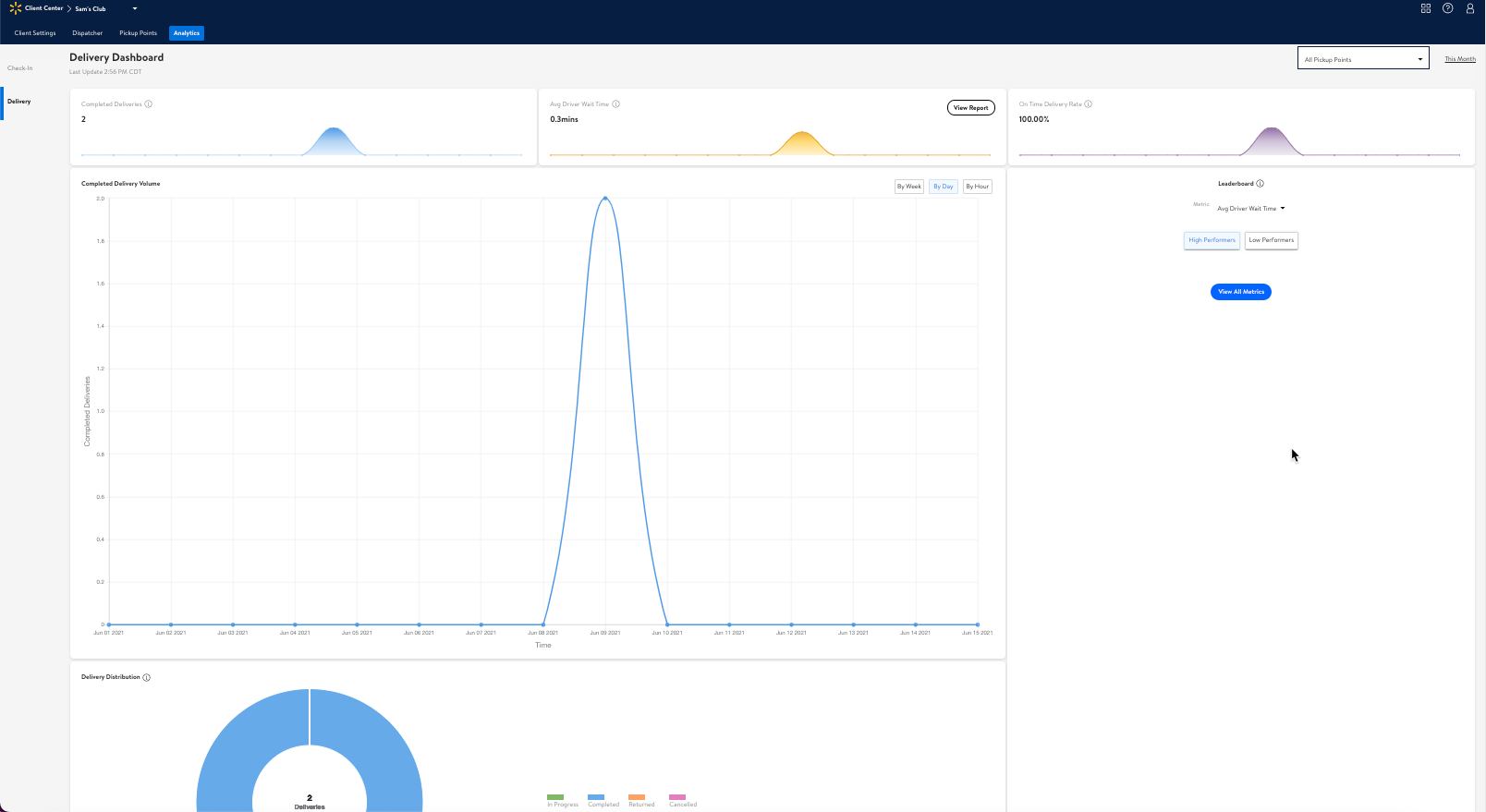
Task: Click the 100.00% value
Action: [1034, 119]
